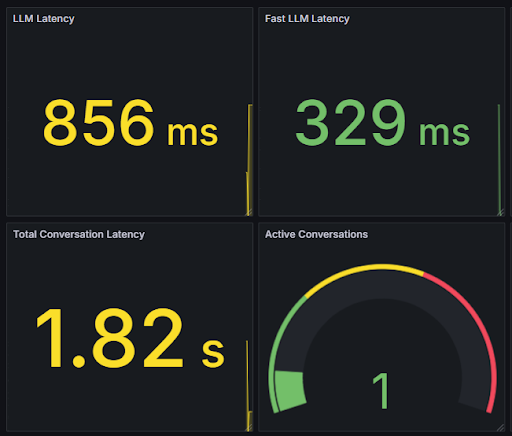
Task: Click the gauge reading number 1
Action: tap(381, 391)
